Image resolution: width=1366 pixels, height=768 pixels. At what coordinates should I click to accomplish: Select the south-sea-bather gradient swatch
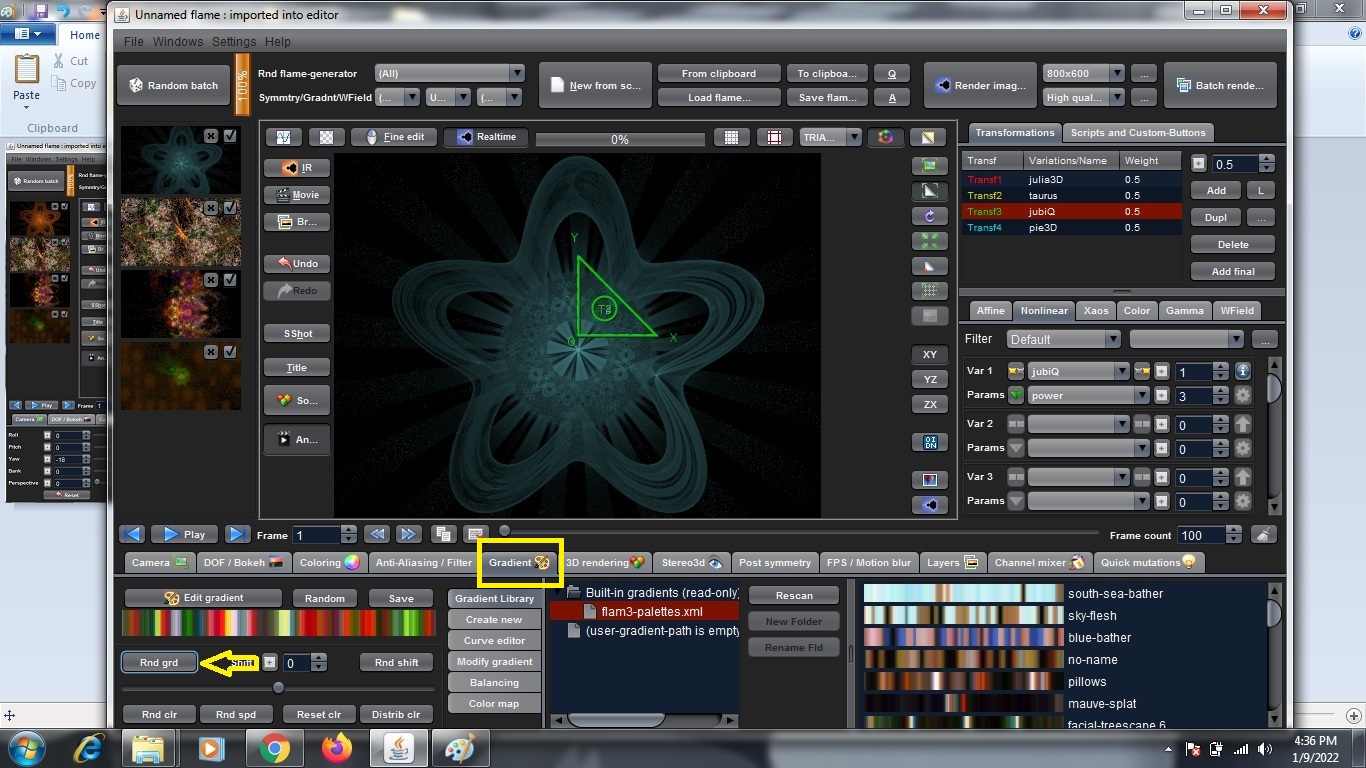point(964,593)
